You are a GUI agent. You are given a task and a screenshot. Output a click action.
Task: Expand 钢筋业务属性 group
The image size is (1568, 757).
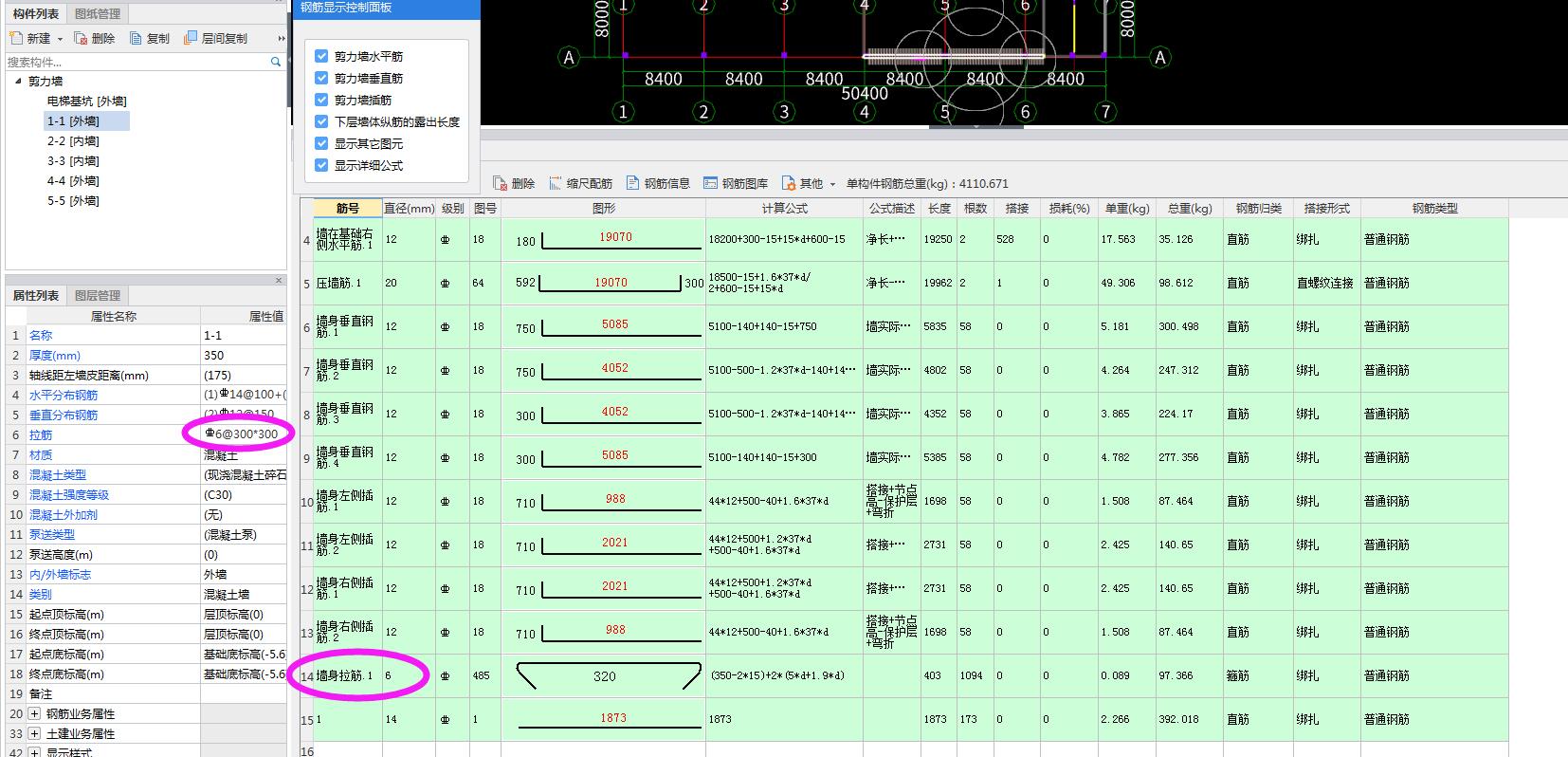point(35,713)
